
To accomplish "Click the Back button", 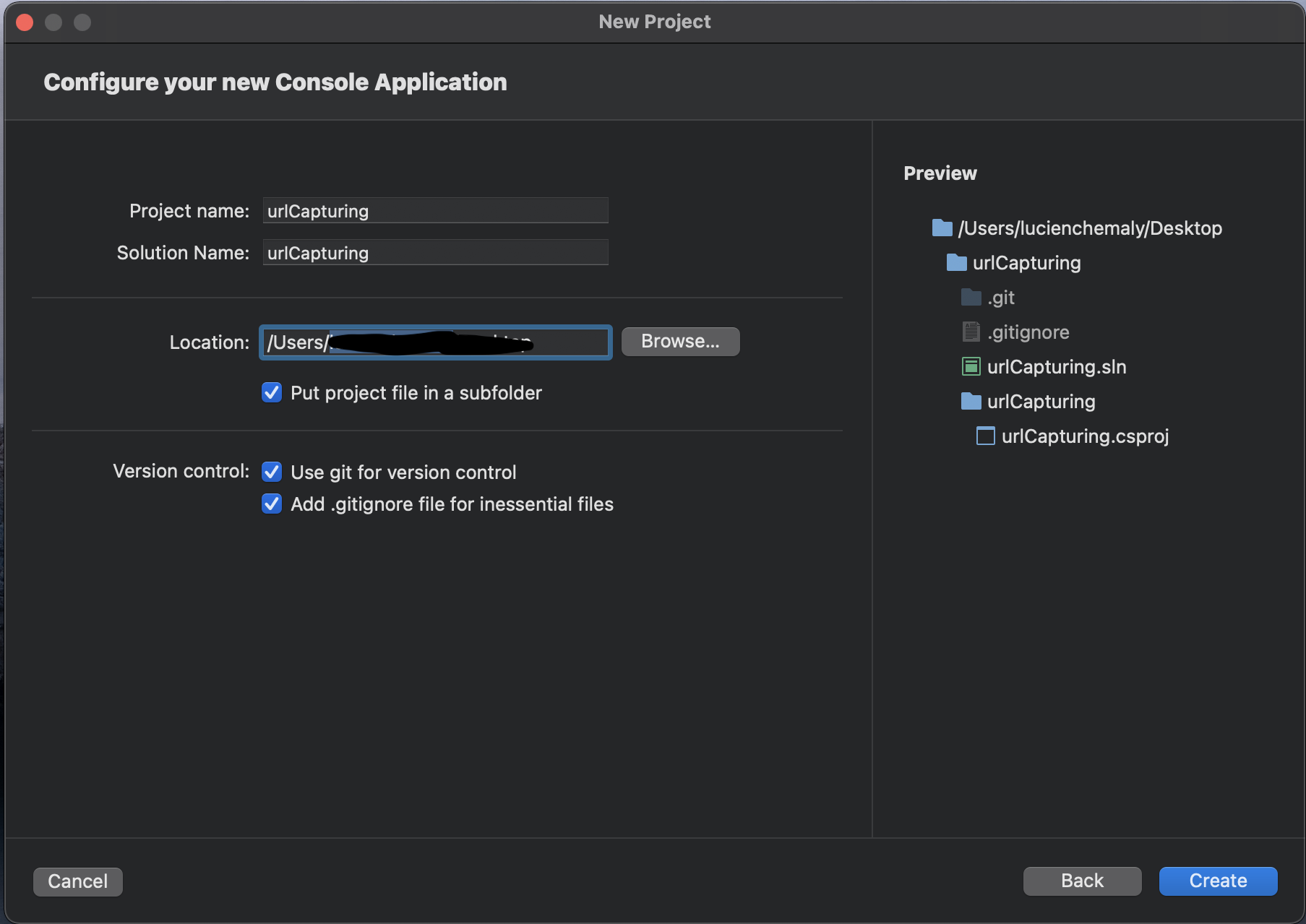I will [x=1082, y=881].
